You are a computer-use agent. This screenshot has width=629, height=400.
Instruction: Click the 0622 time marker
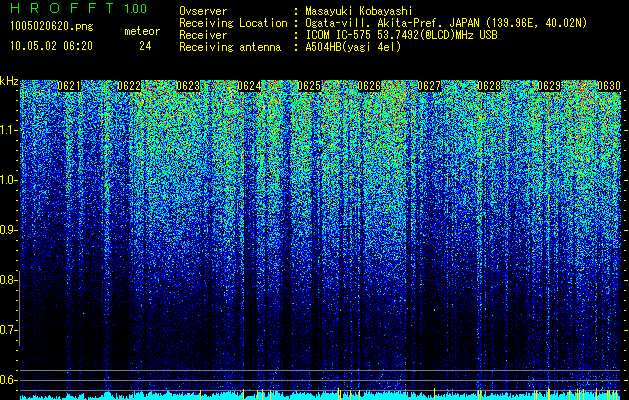click(x=129, y=86)
